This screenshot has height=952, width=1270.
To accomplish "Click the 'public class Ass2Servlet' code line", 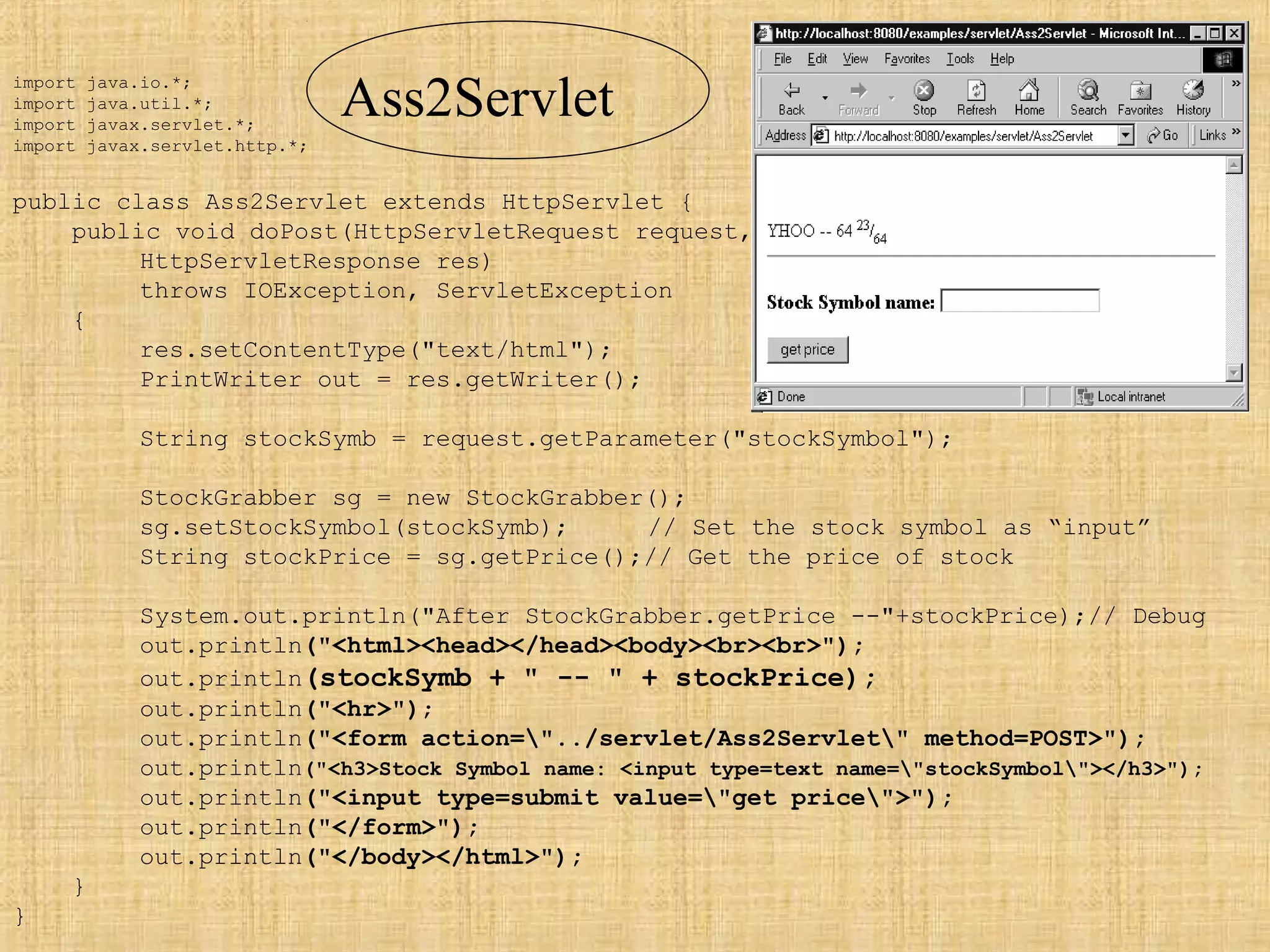I will coord(352,202).
